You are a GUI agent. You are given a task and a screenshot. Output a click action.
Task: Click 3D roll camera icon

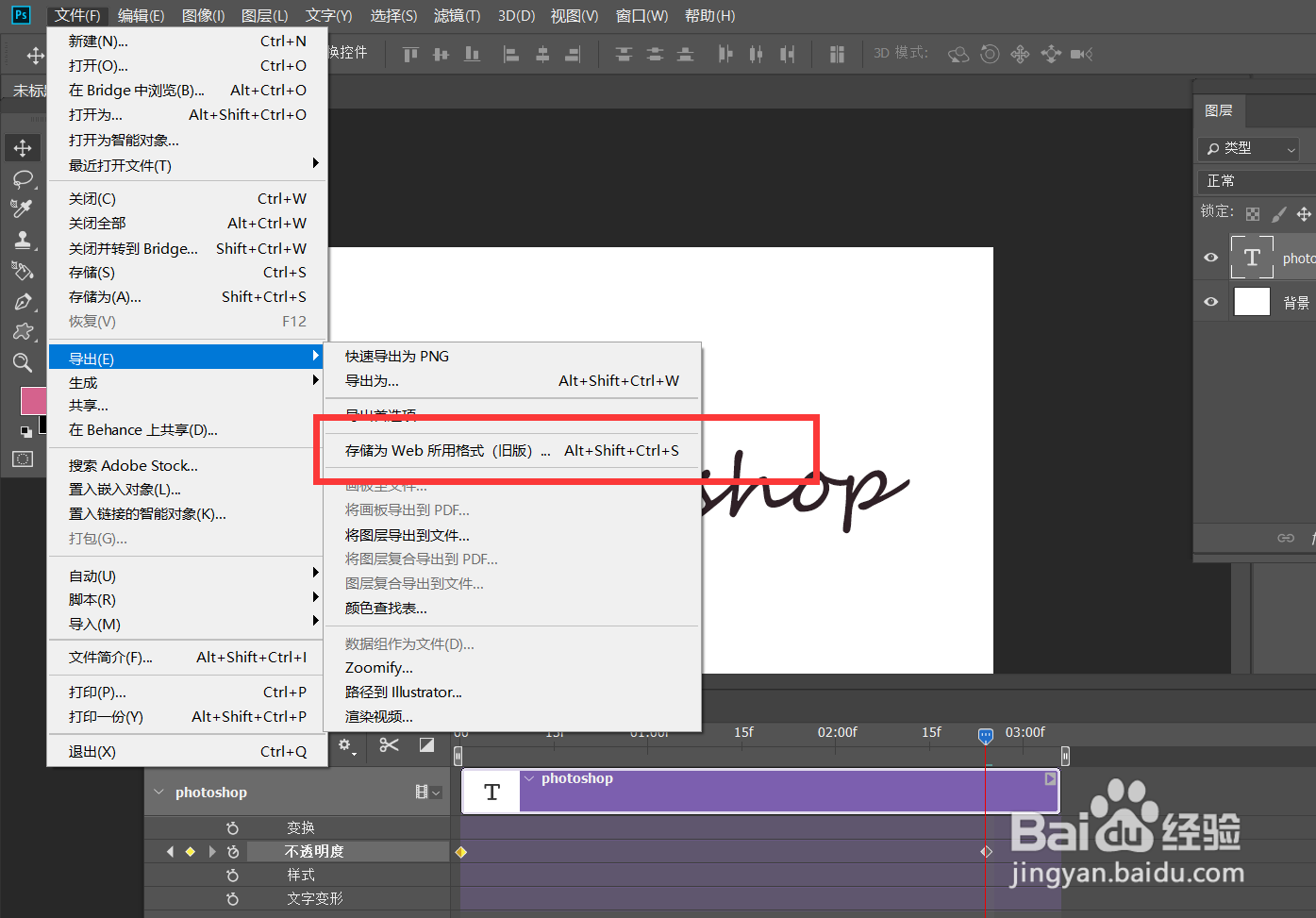pos(990,54)
